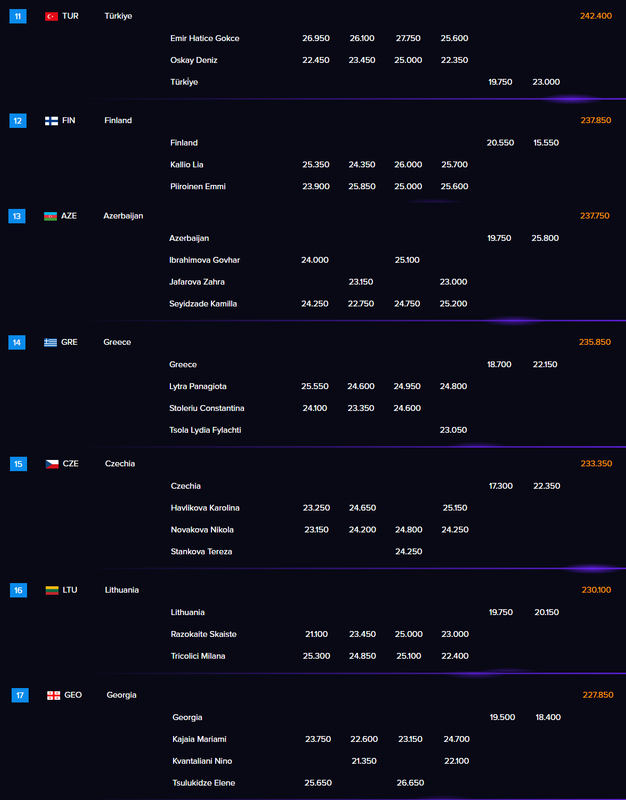The width and height of the screenshot is (626, 800).
Task: Click Stankova Tereza score 24.250
Action: point(409,552)
